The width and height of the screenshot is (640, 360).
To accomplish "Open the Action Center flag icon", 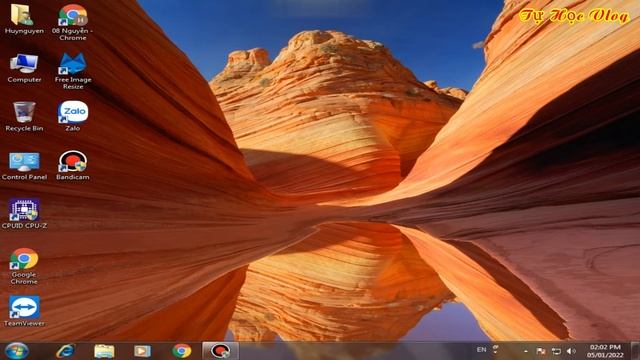I will pos(541,351).
